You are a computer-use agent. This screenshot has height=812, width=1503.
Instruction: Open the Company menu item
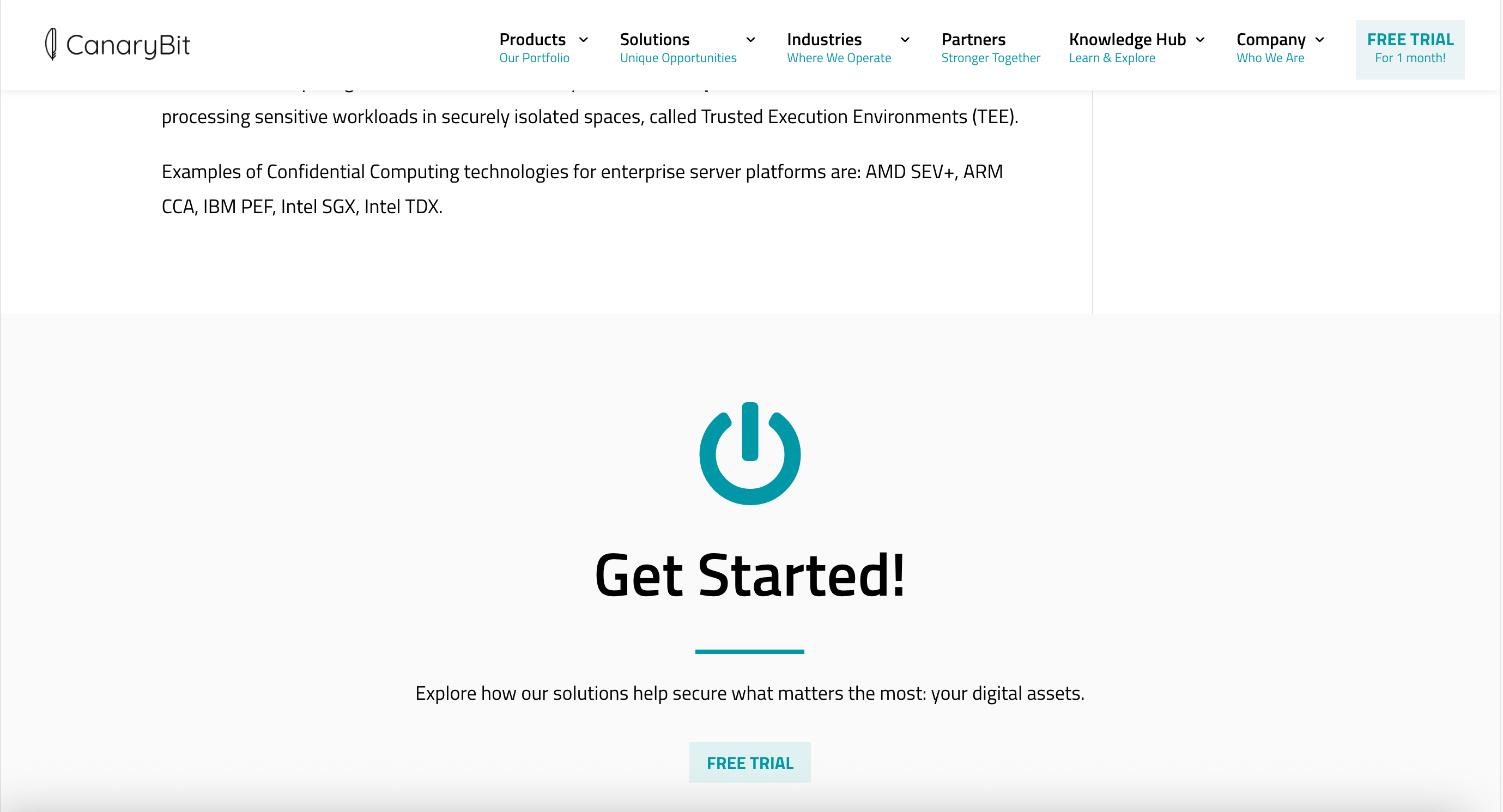coord(1270,40)
